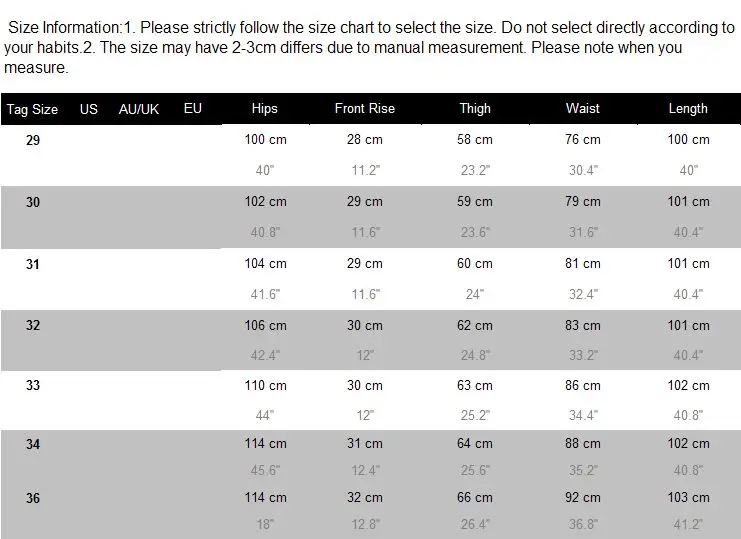Select the 110 cm hips value
The height and width of the screenshot is (539, 741).
[266, 385]
